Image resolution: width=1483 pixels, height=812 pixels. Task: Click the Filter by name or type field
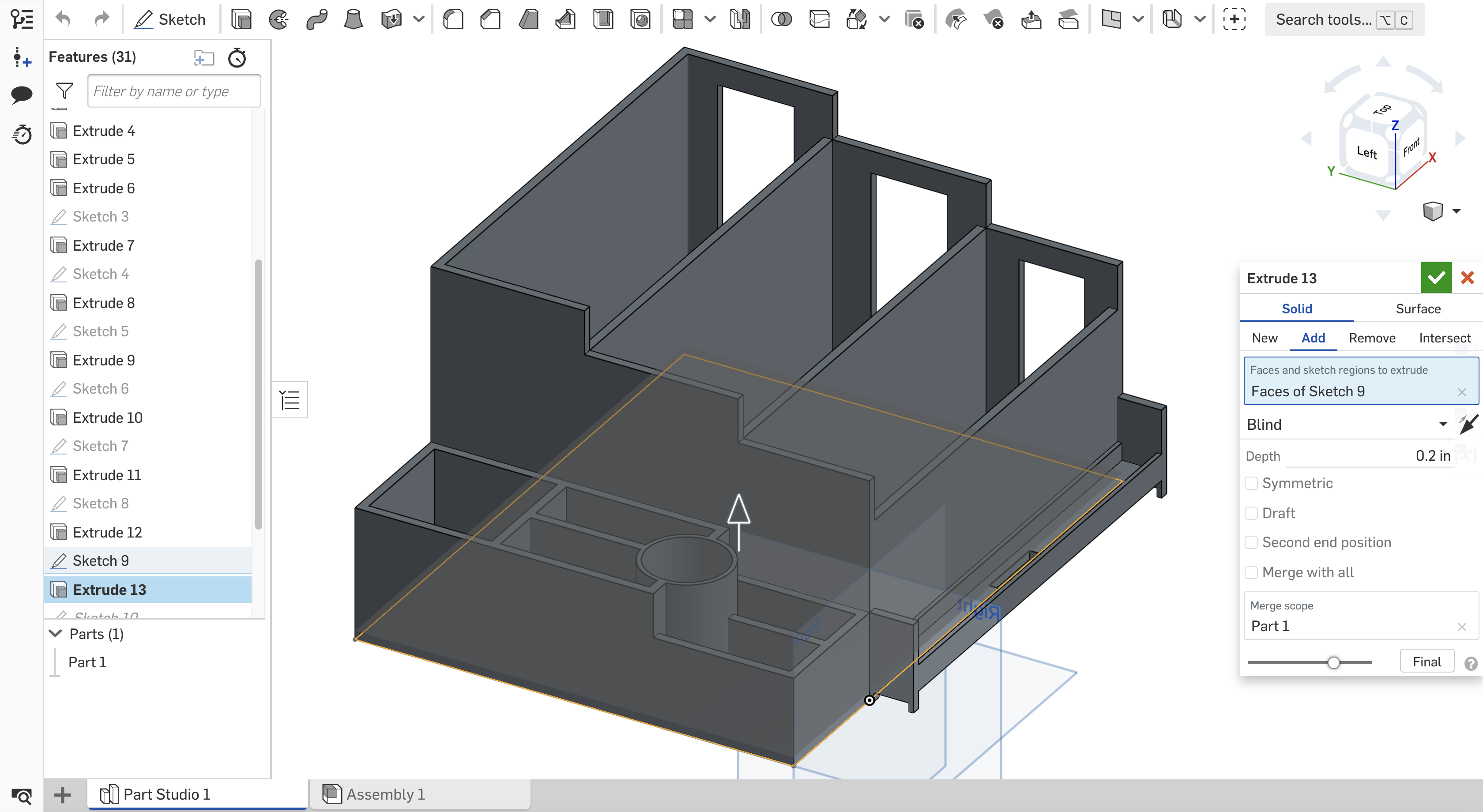(x=173, y=91)
